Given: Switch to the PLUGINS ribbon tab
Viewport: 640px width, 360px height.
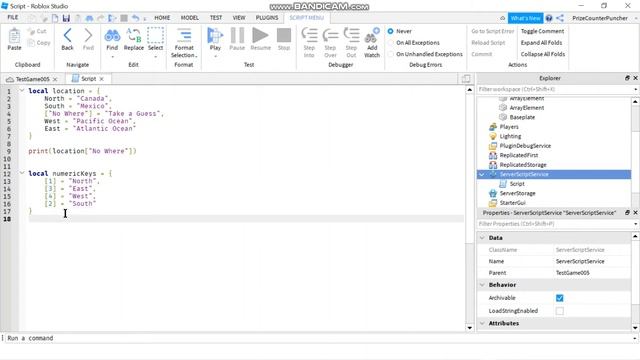Looking at the screenshot, I should click(x=267, y=18).
